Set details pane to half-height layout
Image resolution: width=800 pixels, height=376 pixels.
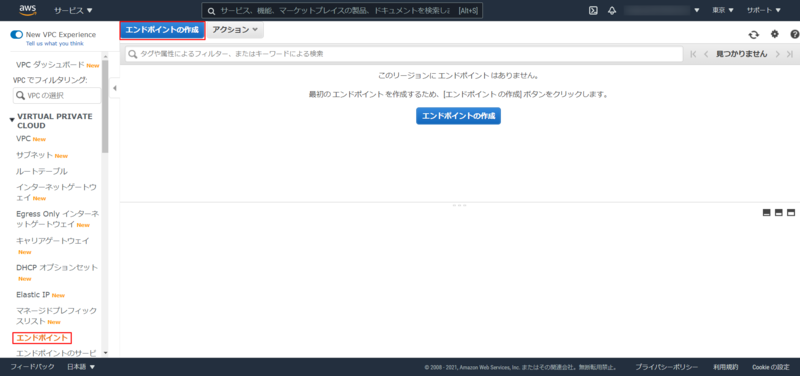779,212
